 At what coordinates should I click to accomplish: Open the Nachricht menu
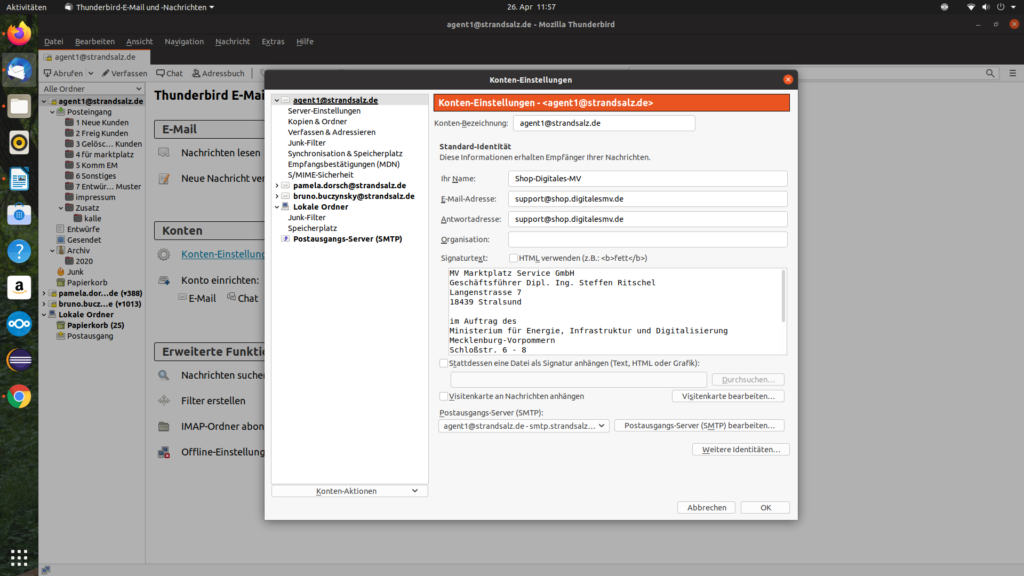(x=232, y=42)
